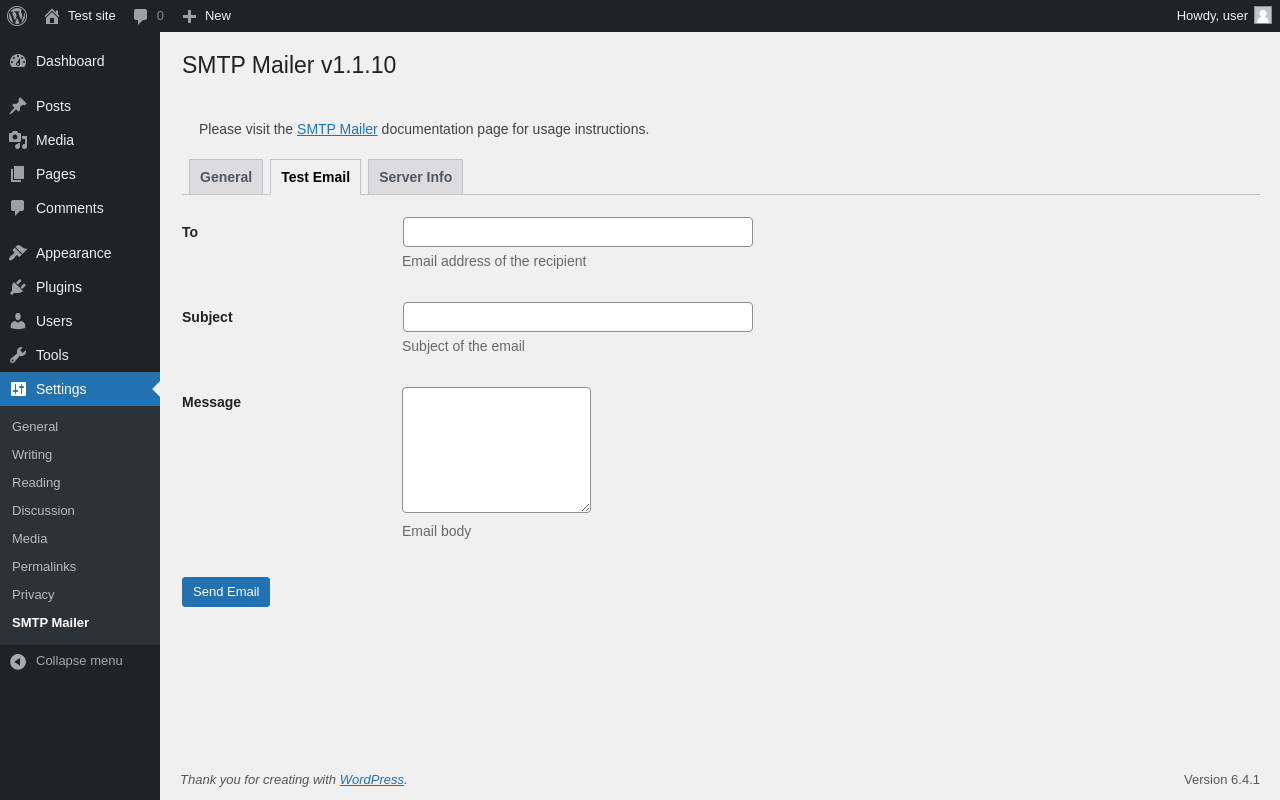Open Dashboard from sidebar menu
The image size is (1280, 800).
pos(80,61)
